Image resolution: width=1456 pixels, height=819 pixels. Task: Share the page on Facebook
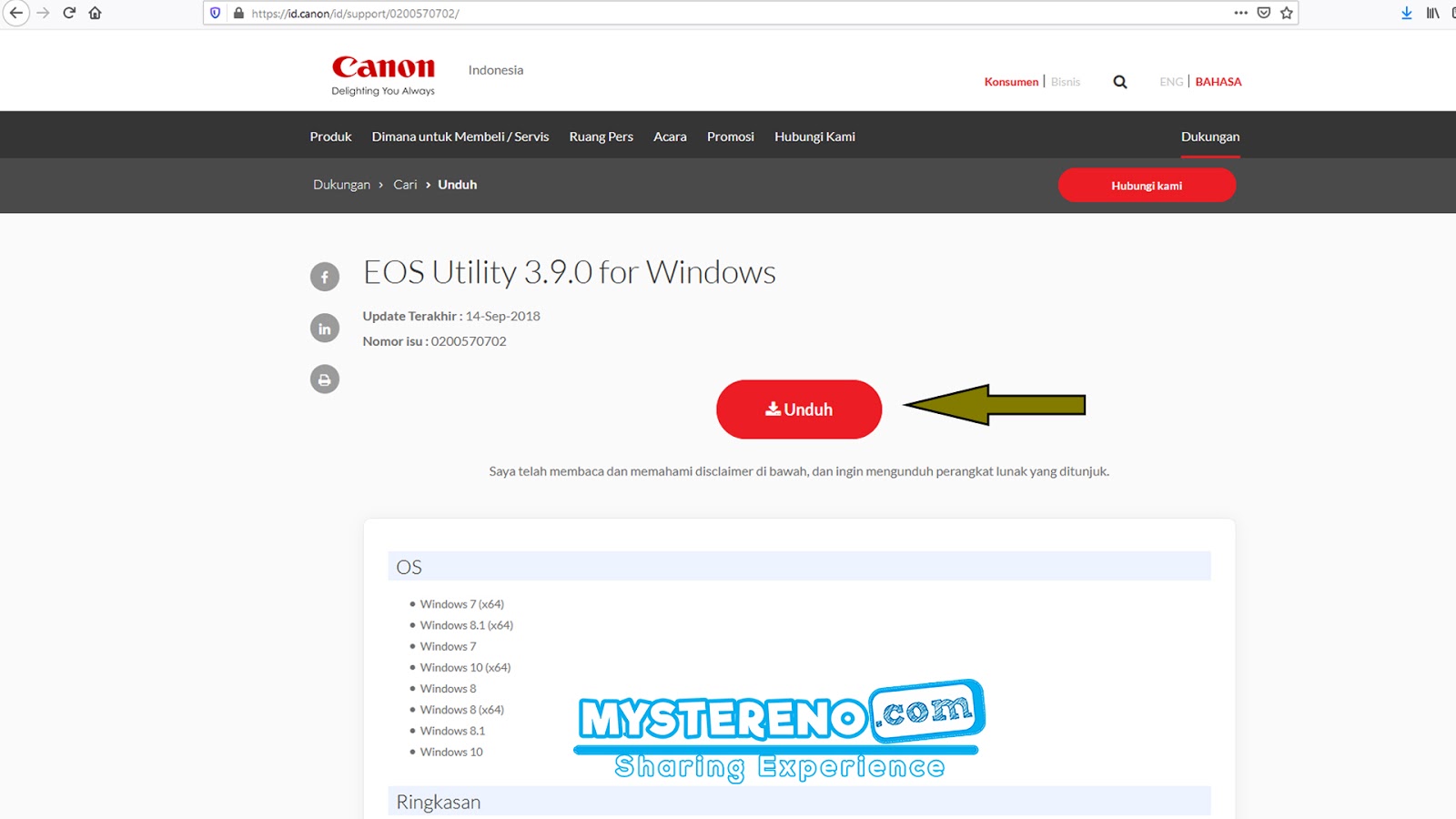(325, 277)
